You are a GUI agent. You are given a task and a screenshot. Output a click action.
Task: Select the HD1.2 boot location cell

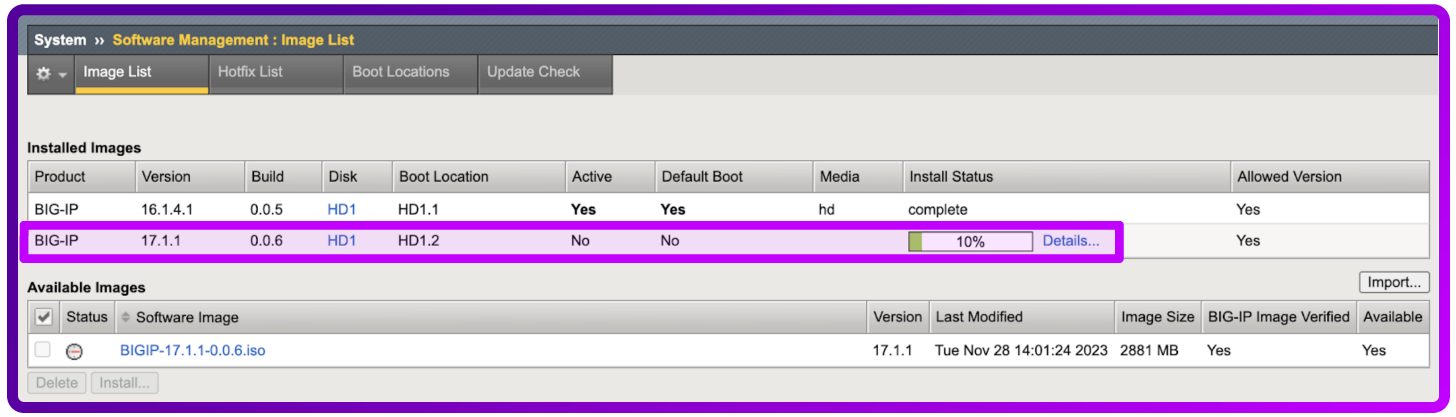coord(418,241)
